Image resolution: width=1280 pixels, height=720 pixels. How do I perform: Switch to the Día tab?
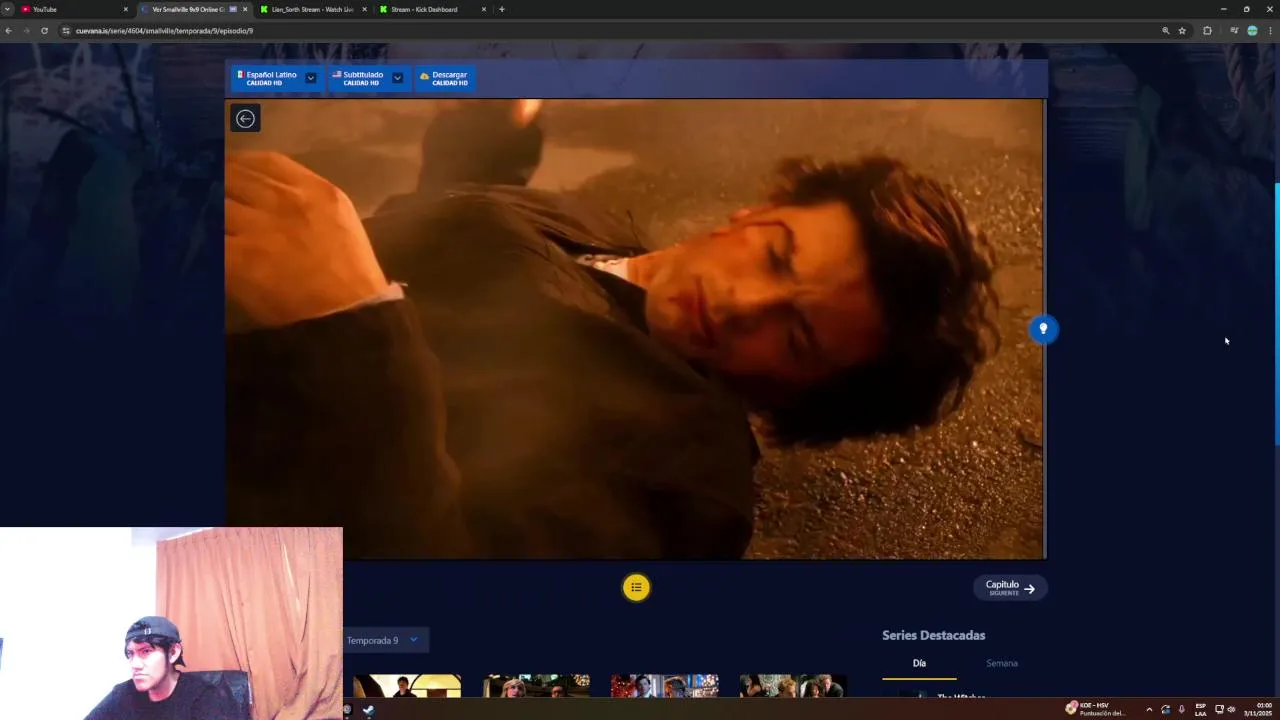(919, 663)
